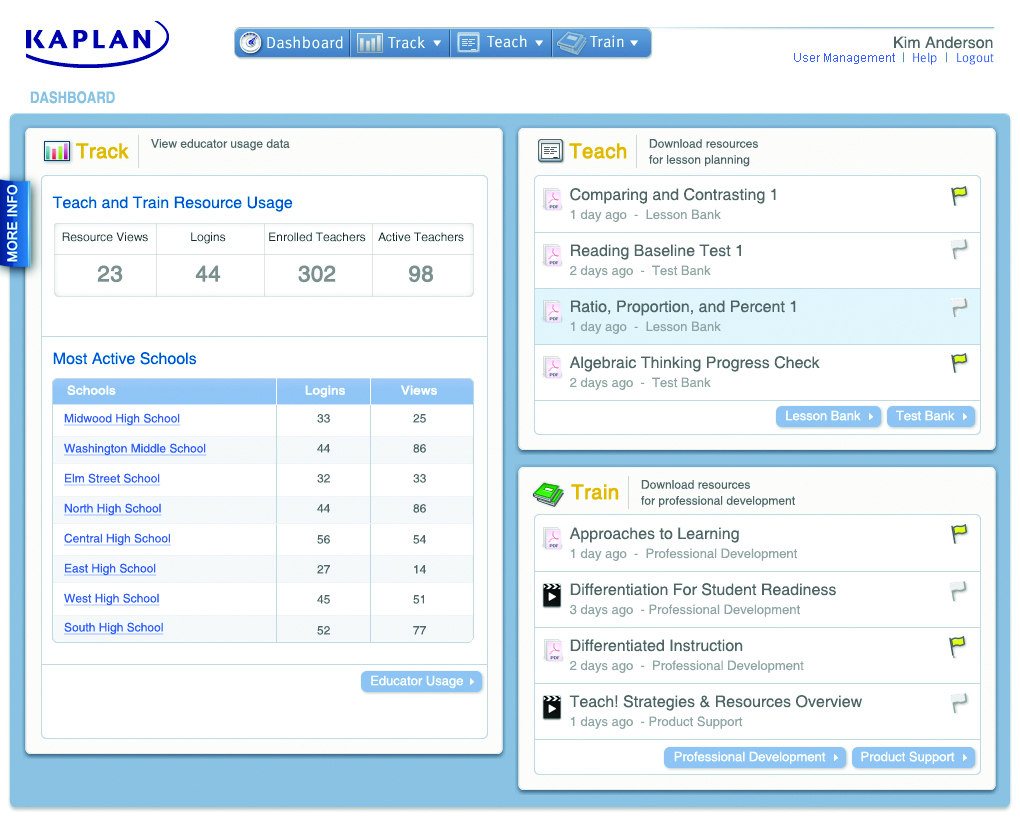
Task: Open Teach! Strategies & Resources Overview title
Action: point(716,702)
